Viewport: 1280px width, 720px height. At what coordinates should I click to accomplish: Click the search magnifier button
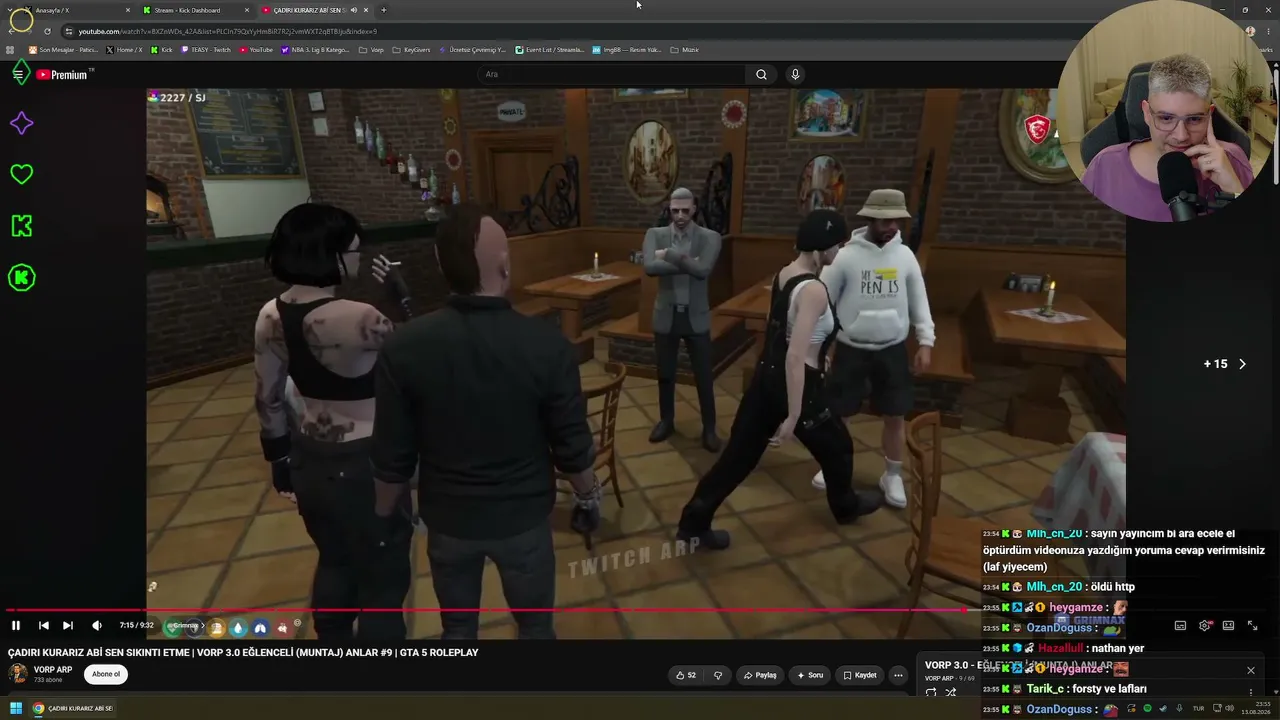coord(761,74)
